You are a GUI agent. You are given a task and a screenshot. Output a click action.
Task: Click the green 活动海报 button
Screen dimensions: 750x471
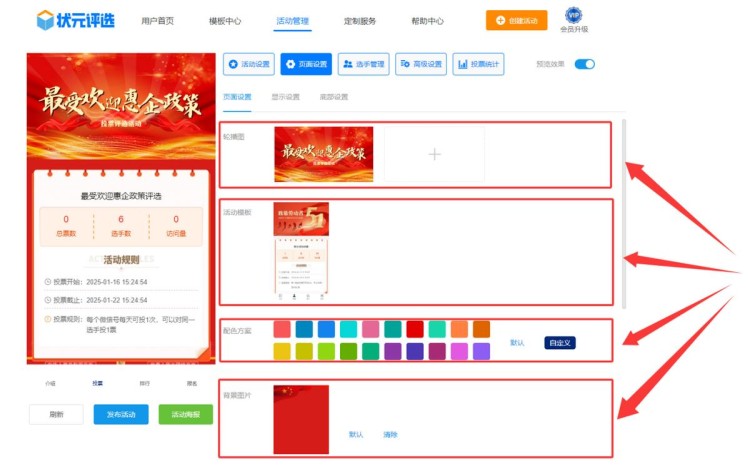click(x=185, y=414)
